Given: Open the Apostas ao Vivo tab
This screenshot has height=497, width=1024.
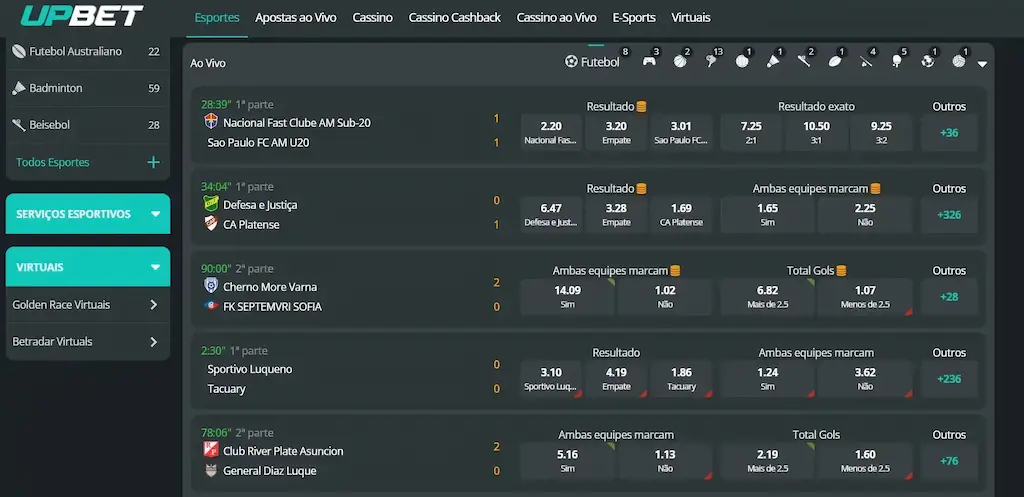Looking at the screenshot, I should pyautogui.click(x=296, y=18).
